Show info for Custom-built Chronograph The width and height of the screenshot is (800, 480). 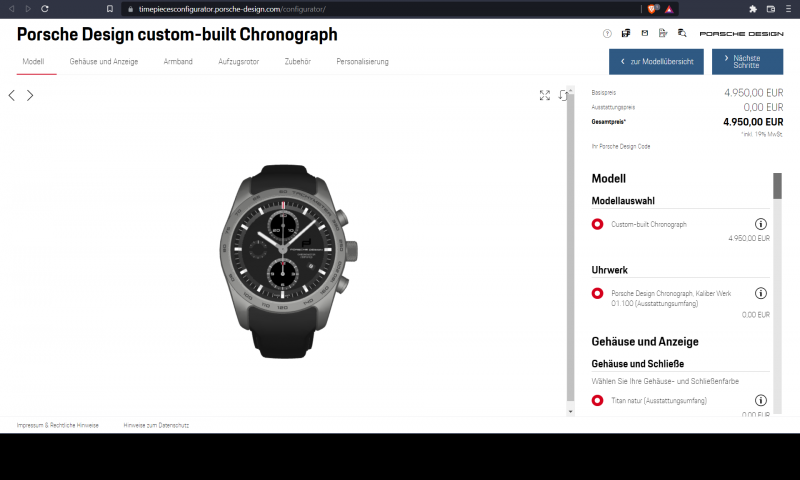coord(760,225)
